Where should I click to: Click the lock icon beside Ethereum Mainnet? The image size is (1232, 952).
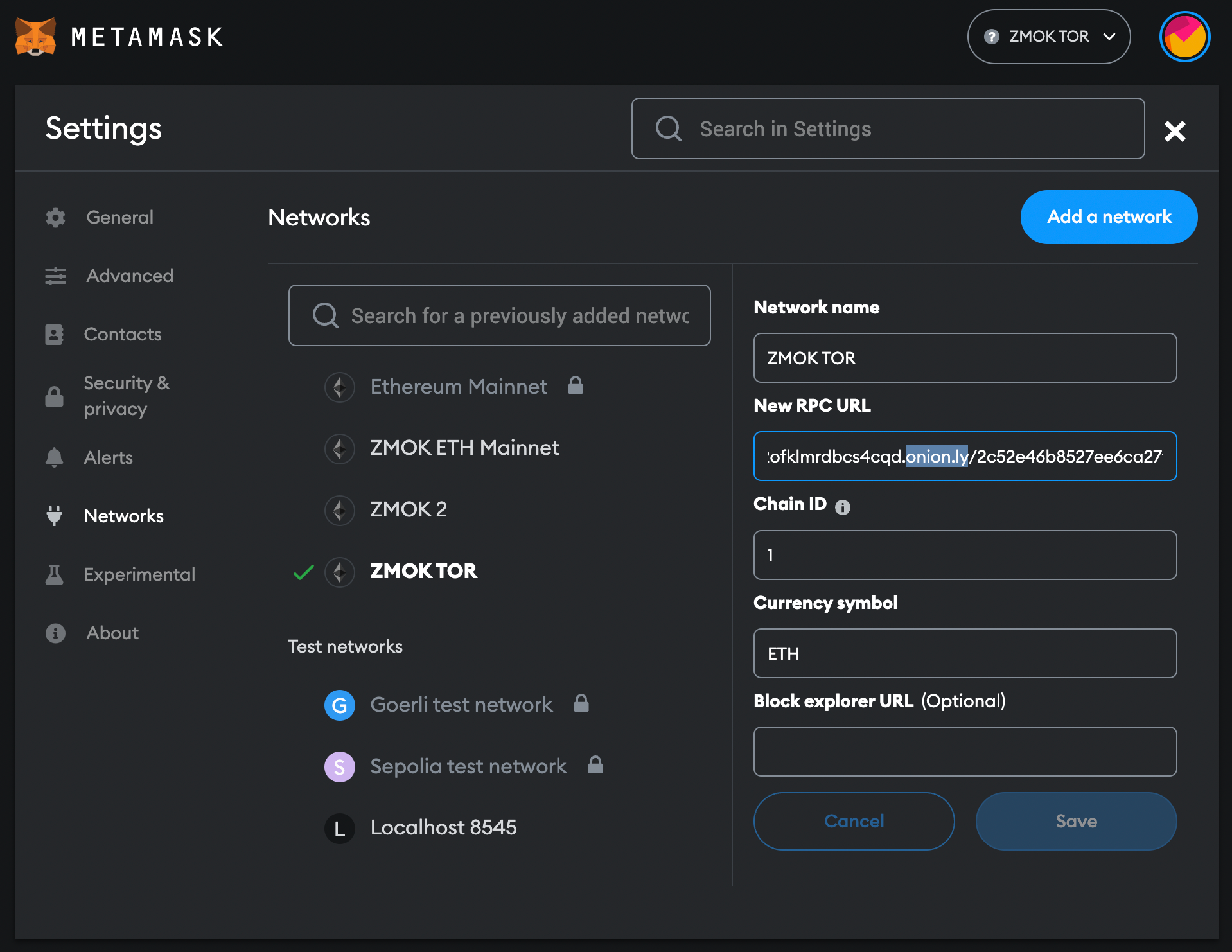[x=576, y=385]
